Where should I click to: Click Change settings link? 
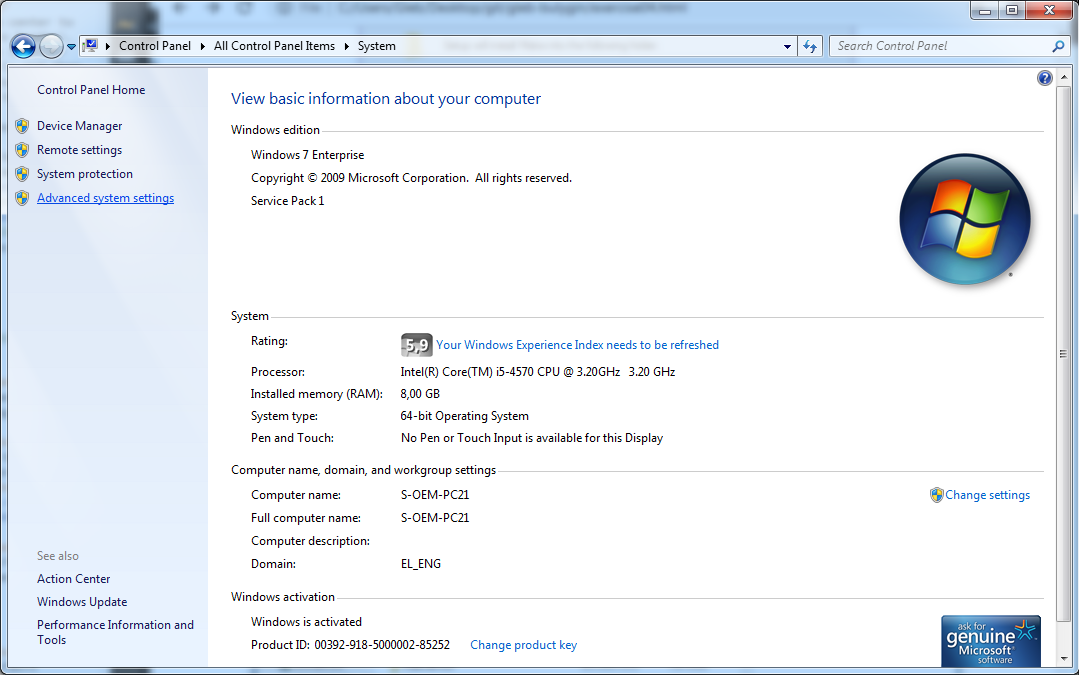point(987,495)
